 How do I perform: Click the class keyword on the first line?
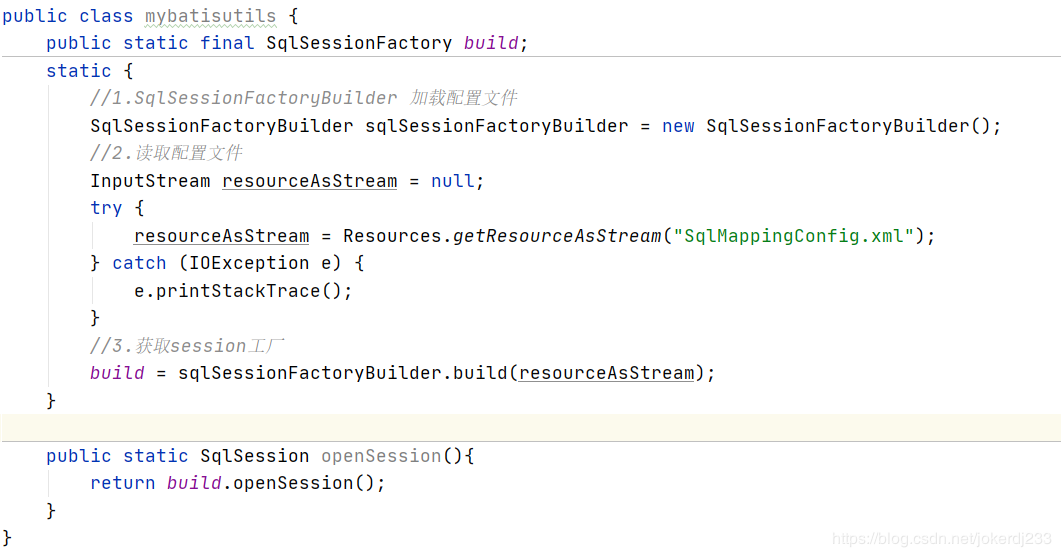click(106, 16)
